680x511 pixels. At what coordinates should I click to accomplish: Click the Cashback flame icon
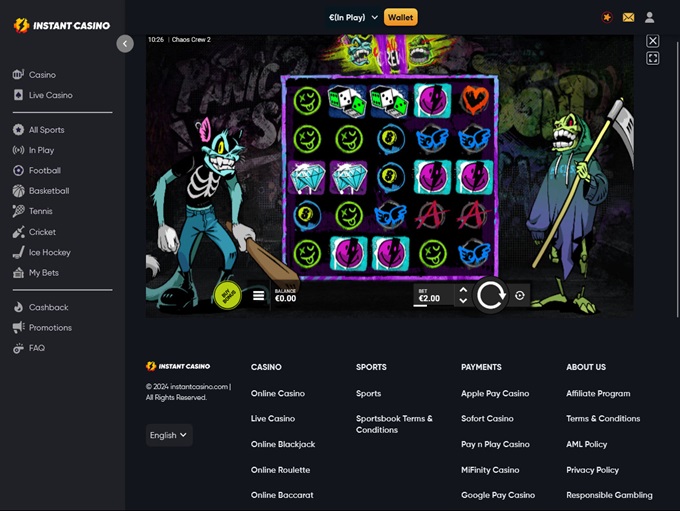coord(18,307)
